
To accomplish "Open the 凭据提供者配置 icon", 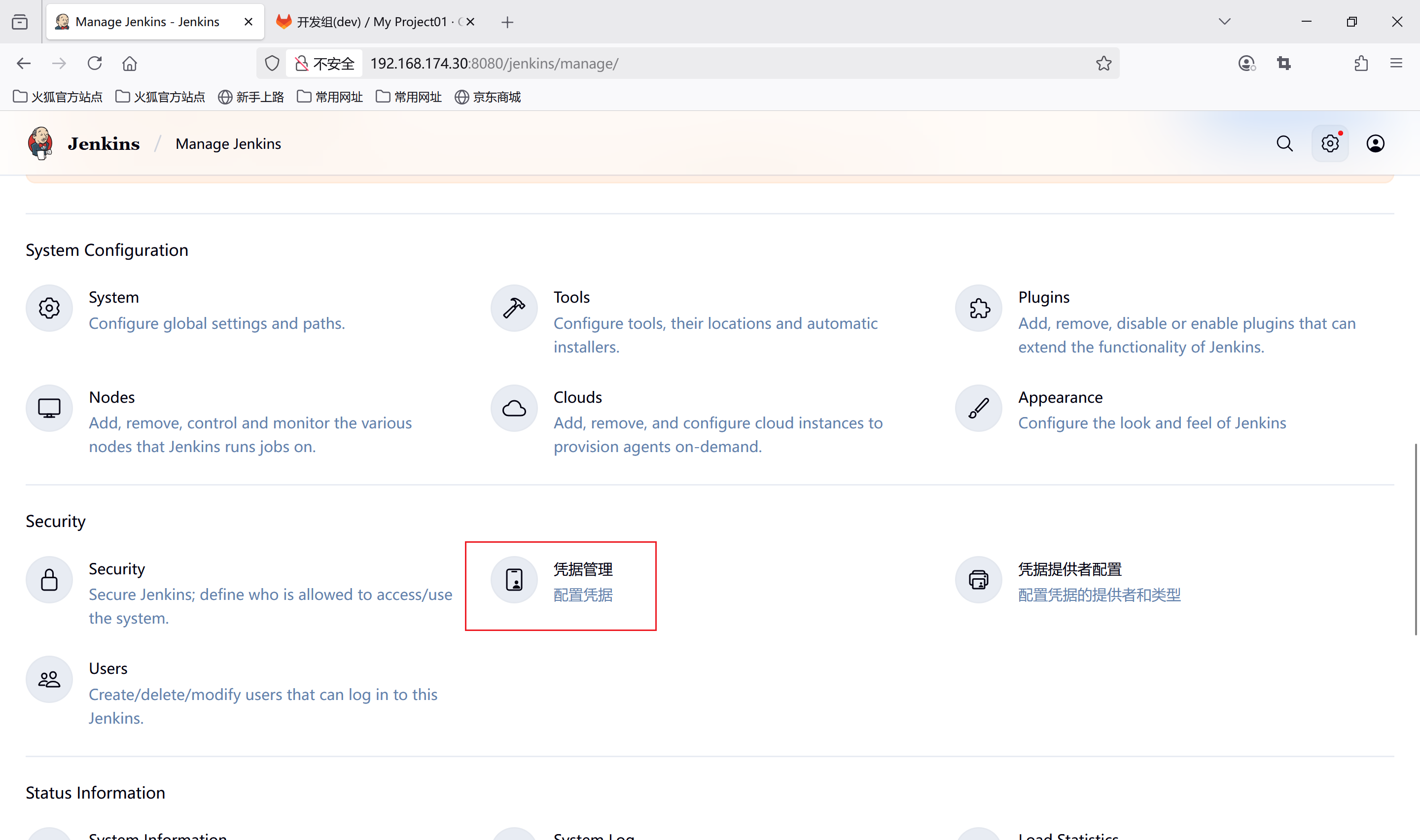I will (979, 580).
